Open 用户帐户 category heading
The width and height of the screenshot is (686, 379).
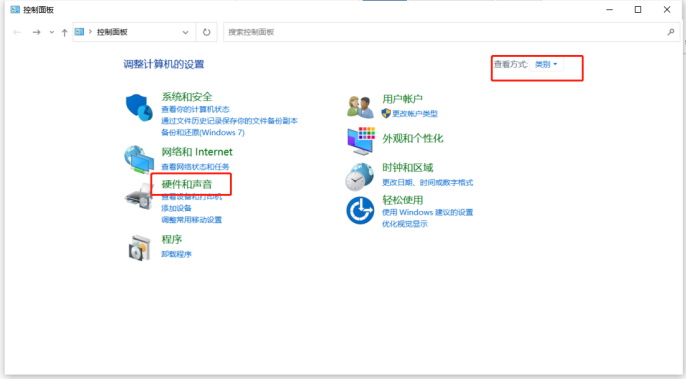[x=402, y=99]
